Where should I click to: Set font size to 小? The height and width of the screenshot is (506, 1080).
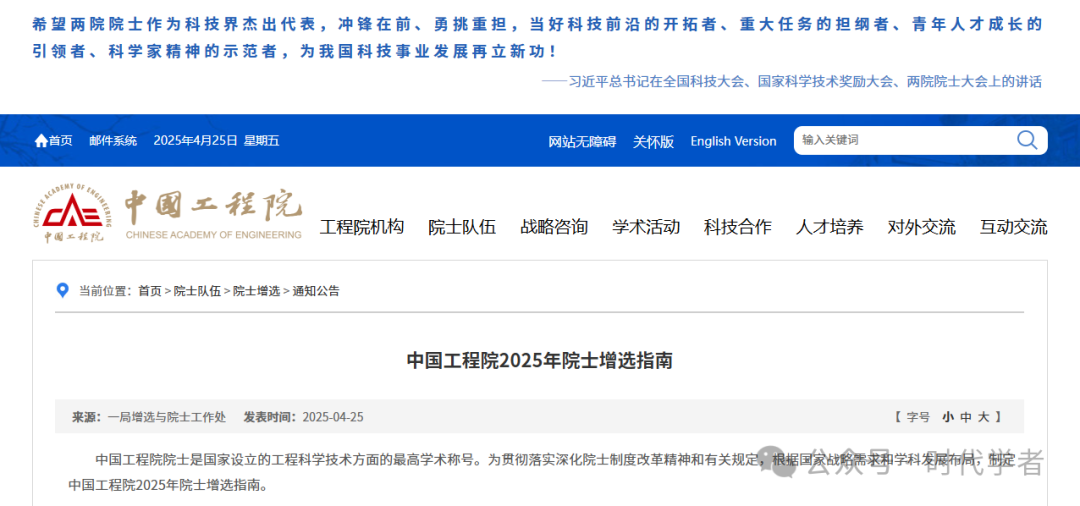pos(948,417)
